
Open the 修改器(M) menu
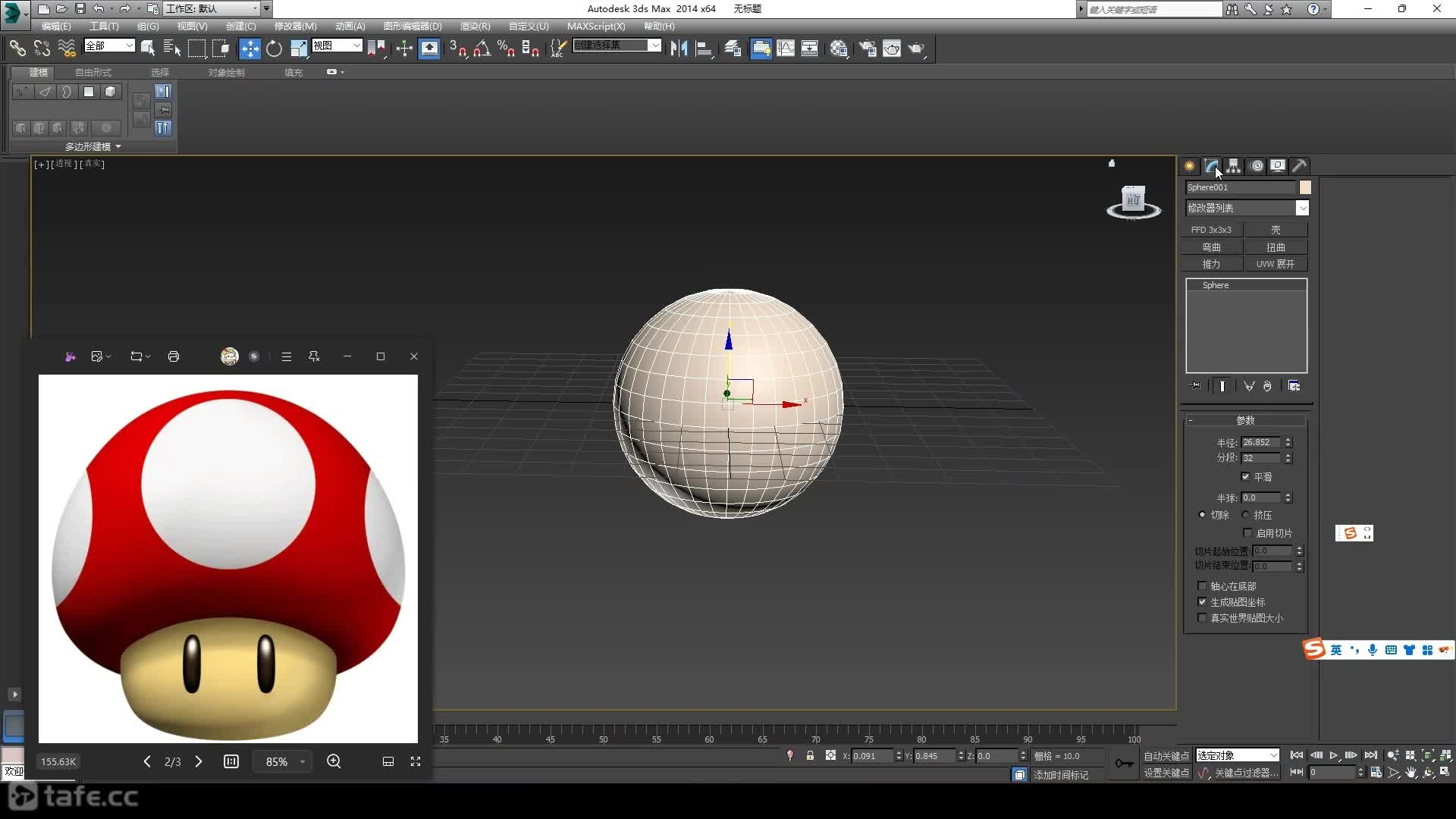coord(295,26)
